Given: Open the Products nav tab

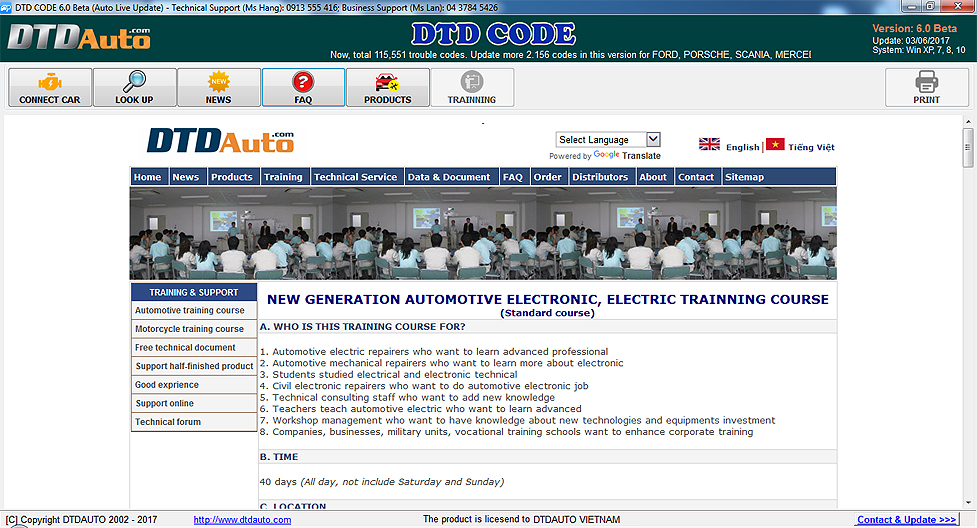Looking at the screenshot, I should click(232, 177).
